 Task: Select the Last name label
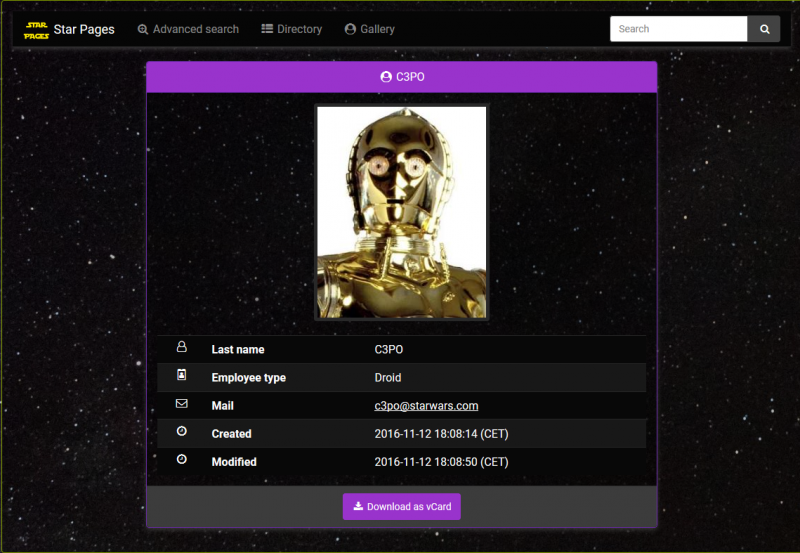(238, 350)
